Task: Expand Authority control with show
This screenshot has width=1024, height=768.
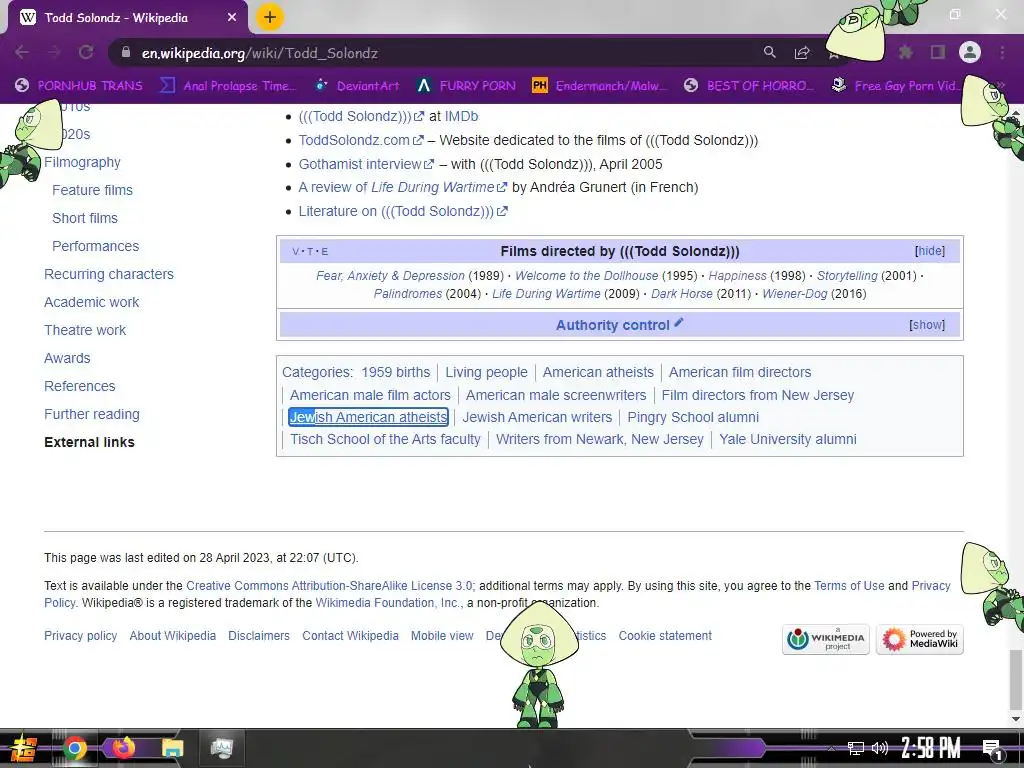Action: (x=927, y=325)
